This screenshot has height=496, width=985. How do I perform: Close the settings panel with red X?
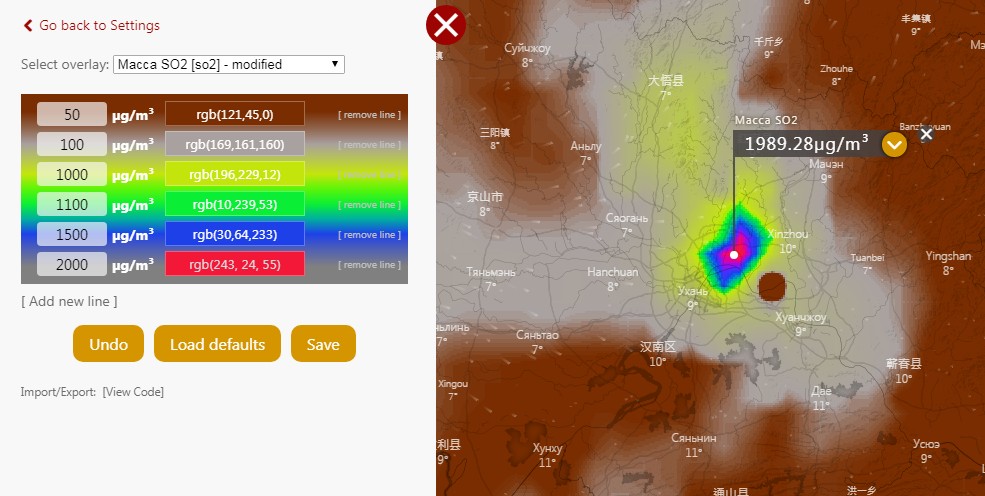[x=446, y=25]
